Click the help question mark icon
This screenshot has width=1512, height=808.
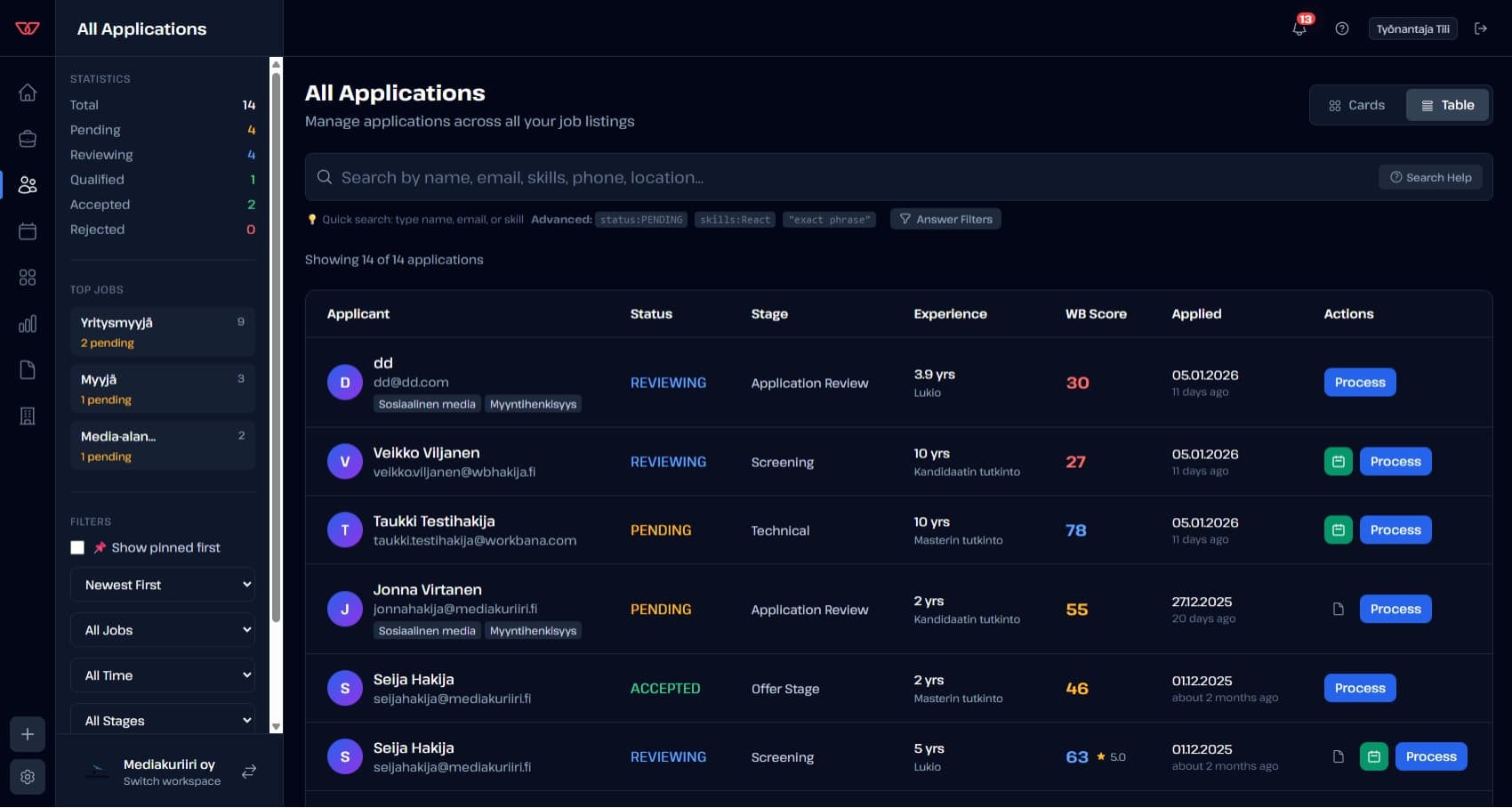(1342, 28)
